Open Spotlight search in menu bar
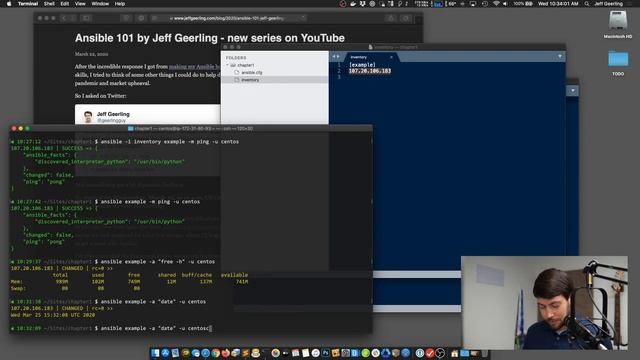Viewport: 640px width, 360px height. [x=587, y=4]
